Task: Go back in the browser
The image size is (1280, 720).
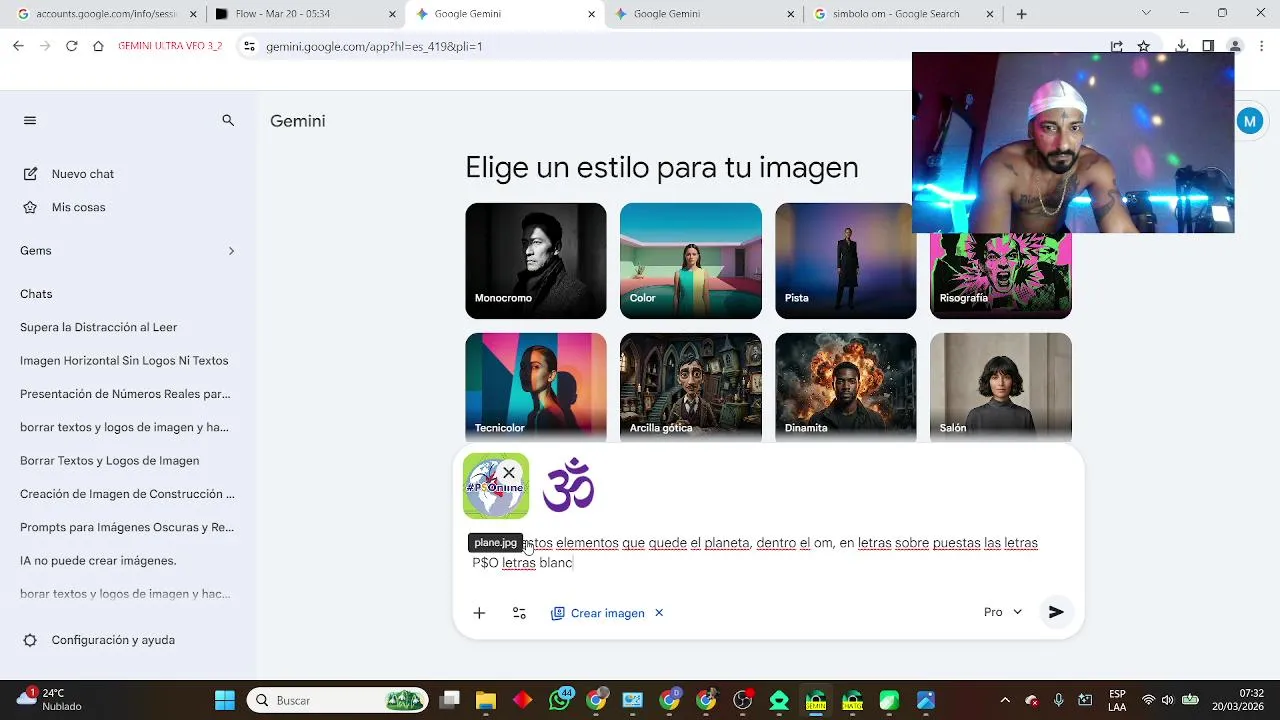Action: pyautogui.click(x=18, y=46)
